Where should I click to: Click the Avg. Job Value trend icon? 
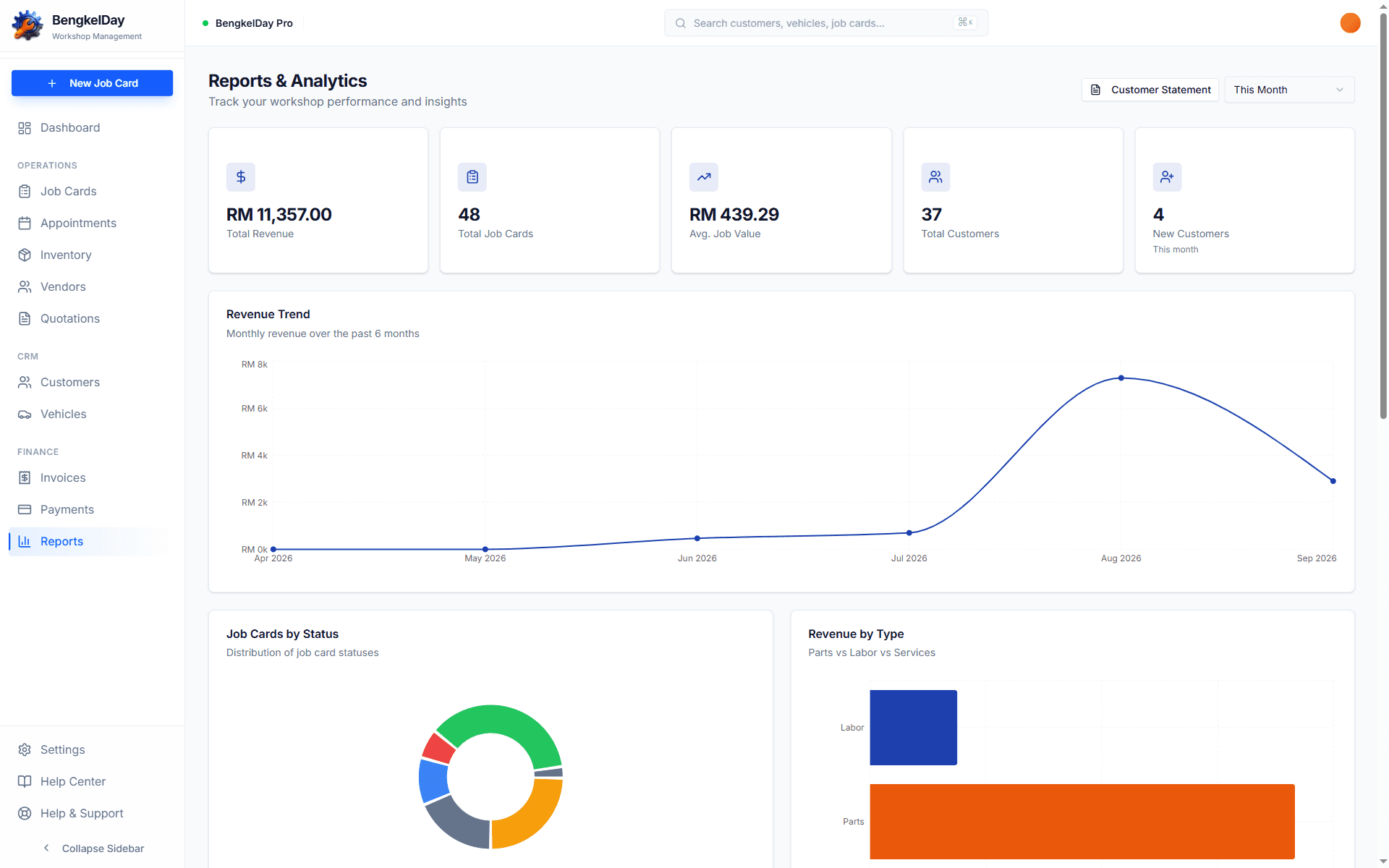(x=704, y=177)
